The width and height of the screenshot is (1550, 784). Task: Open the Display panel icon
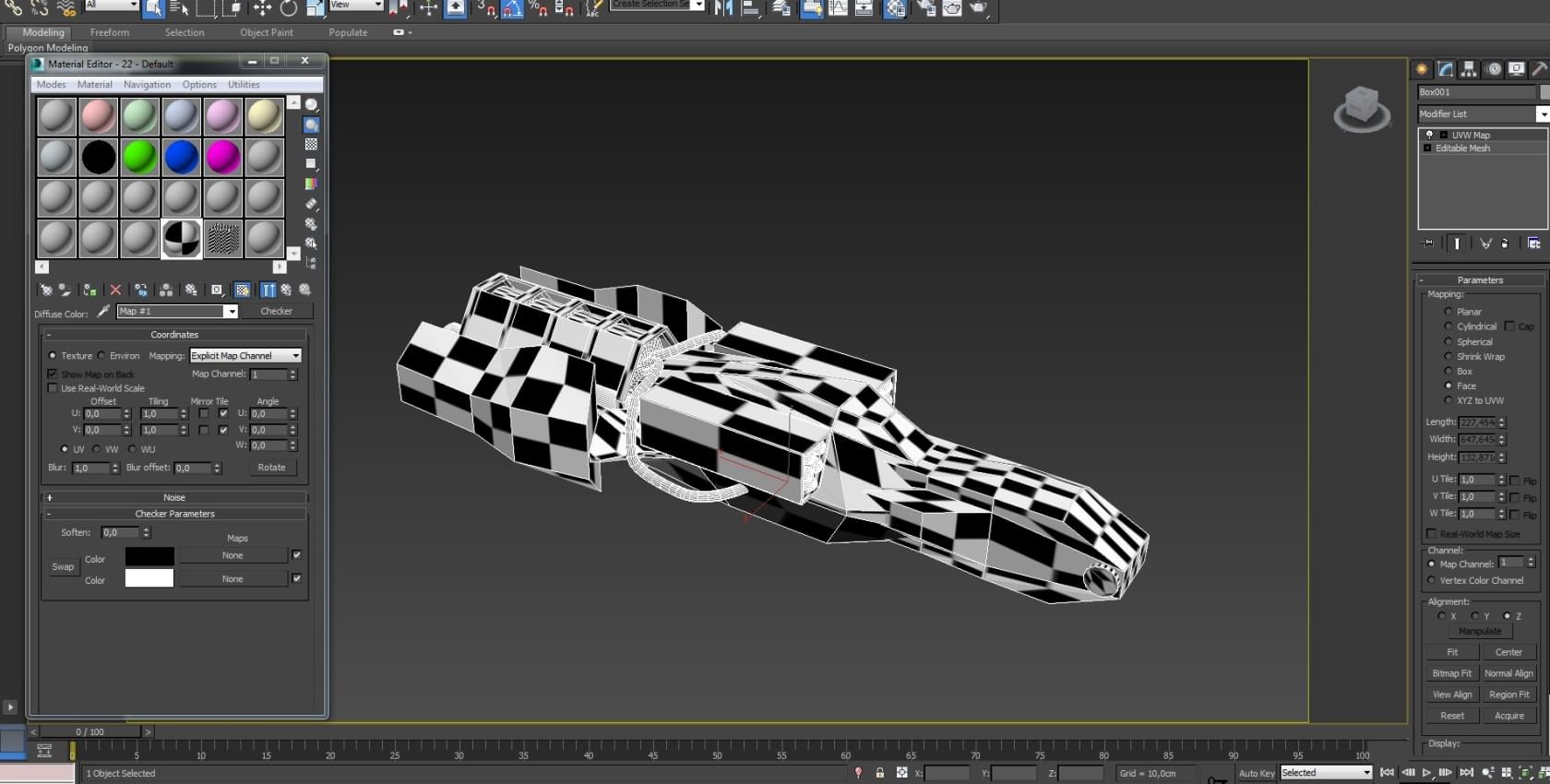1517,69
